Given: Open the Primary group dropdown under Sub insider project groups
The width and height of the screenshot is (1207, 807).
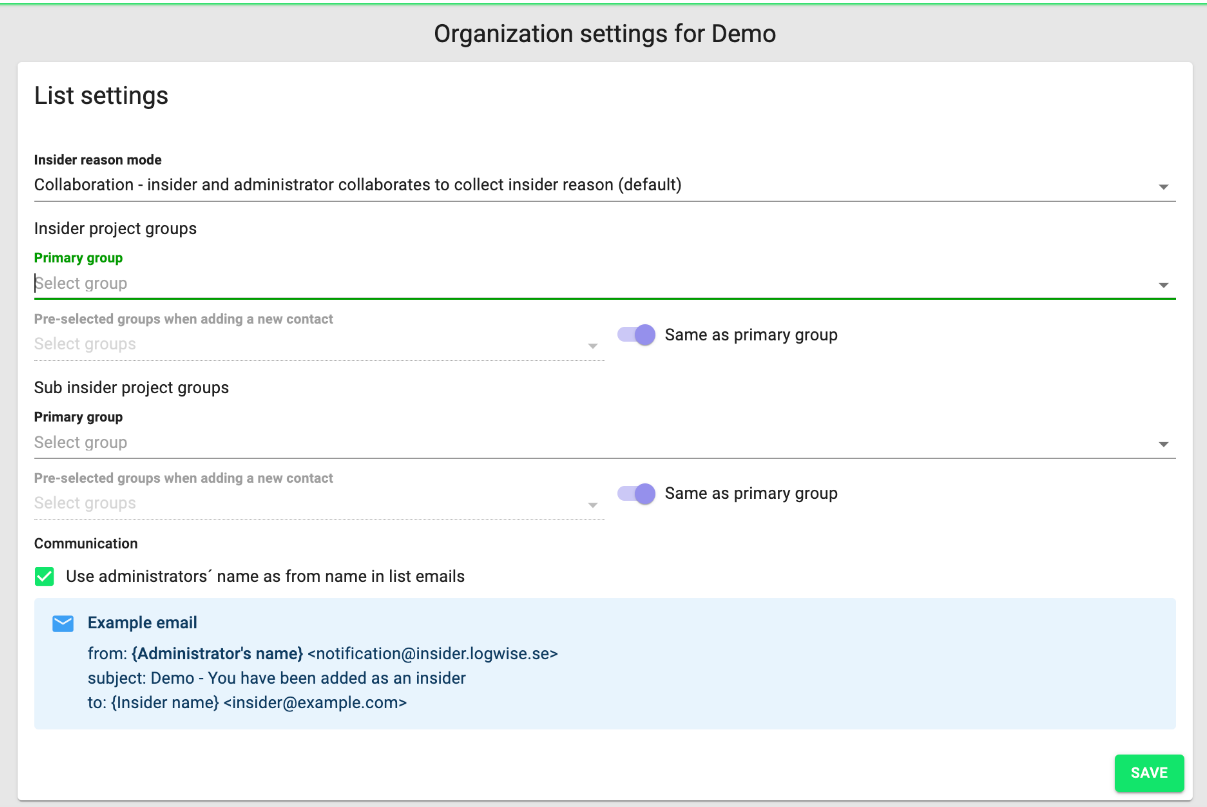Looking at the screenshot, I should (x=604, y=443).
